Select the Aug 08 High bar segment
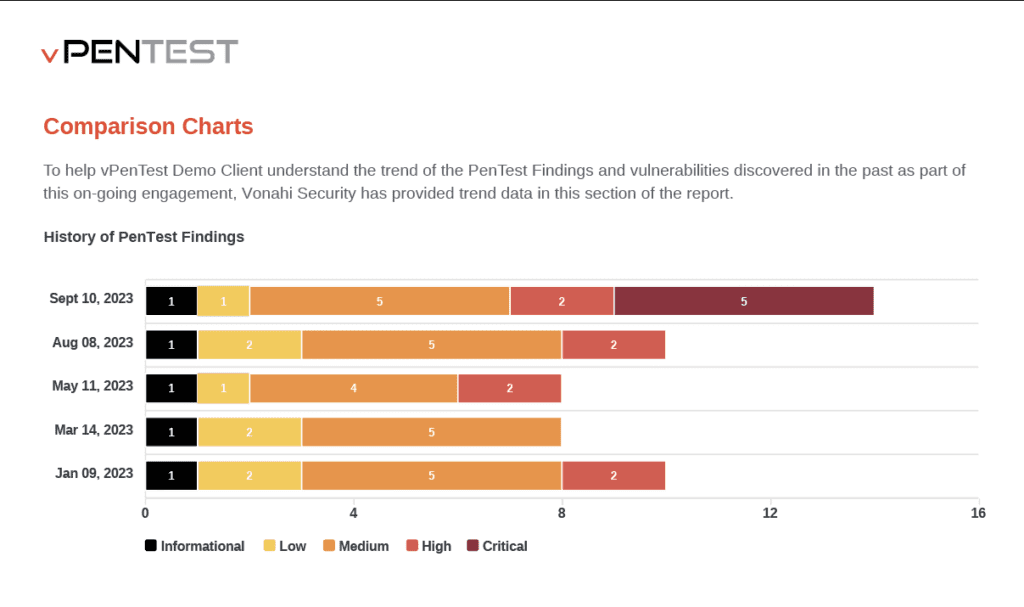 [x=613, y=345]
